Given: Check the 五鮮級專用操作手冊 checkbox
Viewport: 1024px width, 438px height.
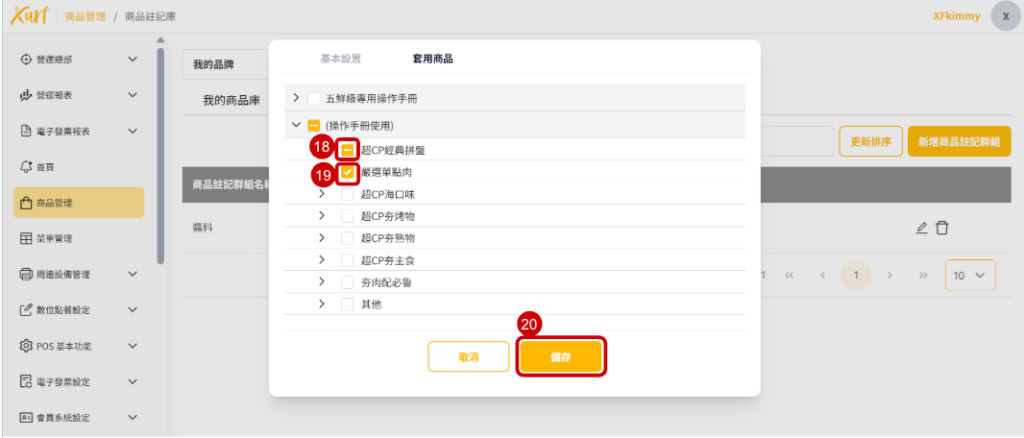Looking at the screenshot, I should point(314,98).
